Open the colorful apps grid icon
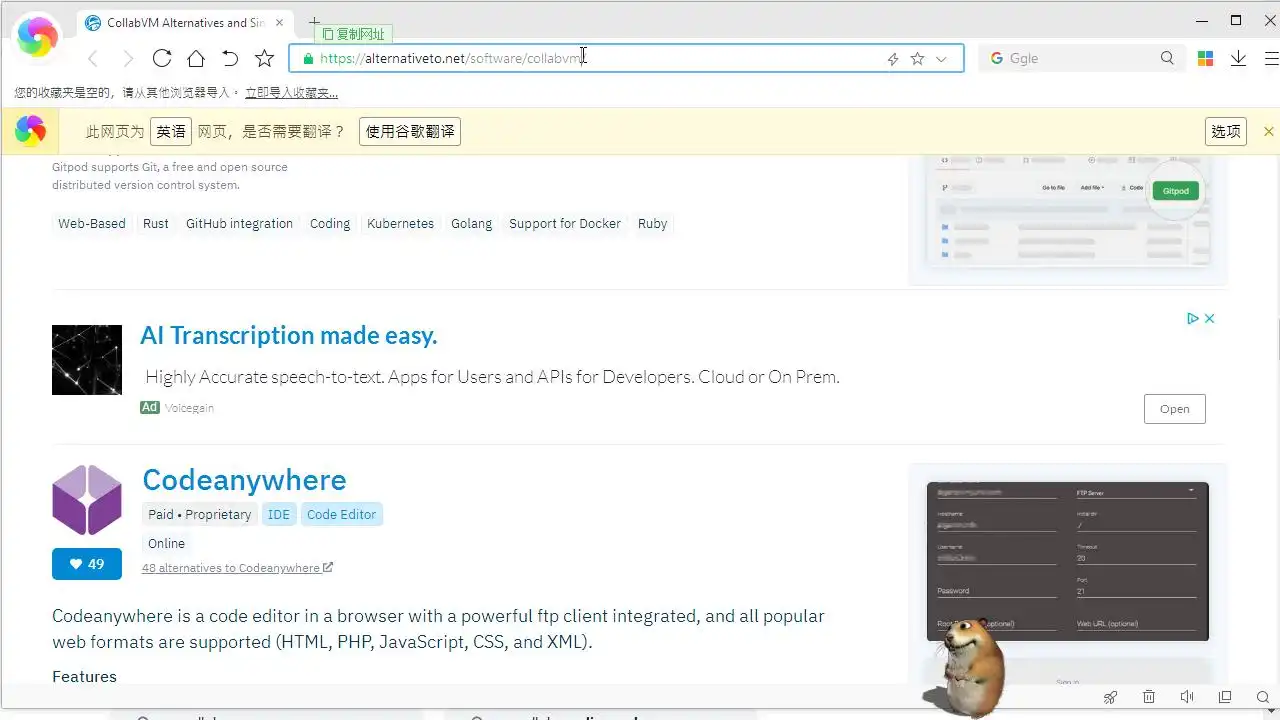The height and width of the screenshot is (720, 1280). 1206,58
